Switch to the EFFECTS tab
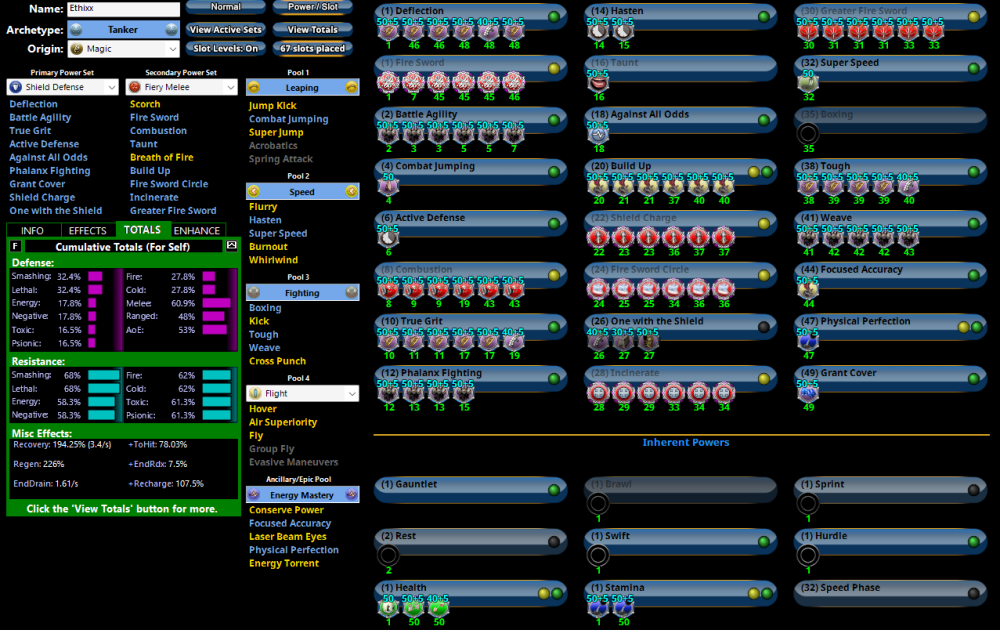Viewport: 1000px width, 630px height. click(88, 230)
